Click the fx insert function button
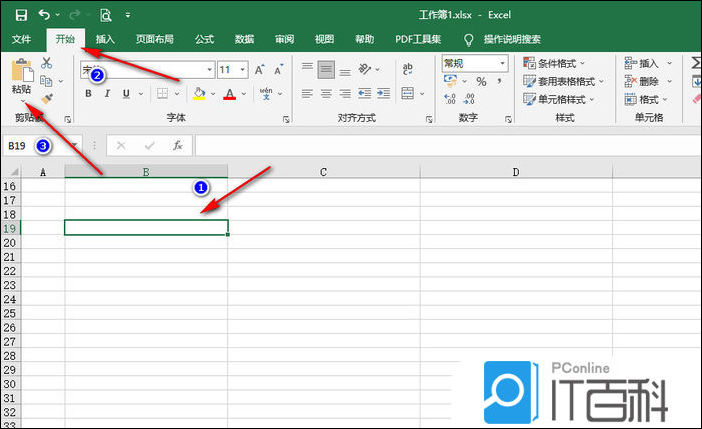 (x=178, y=146)
